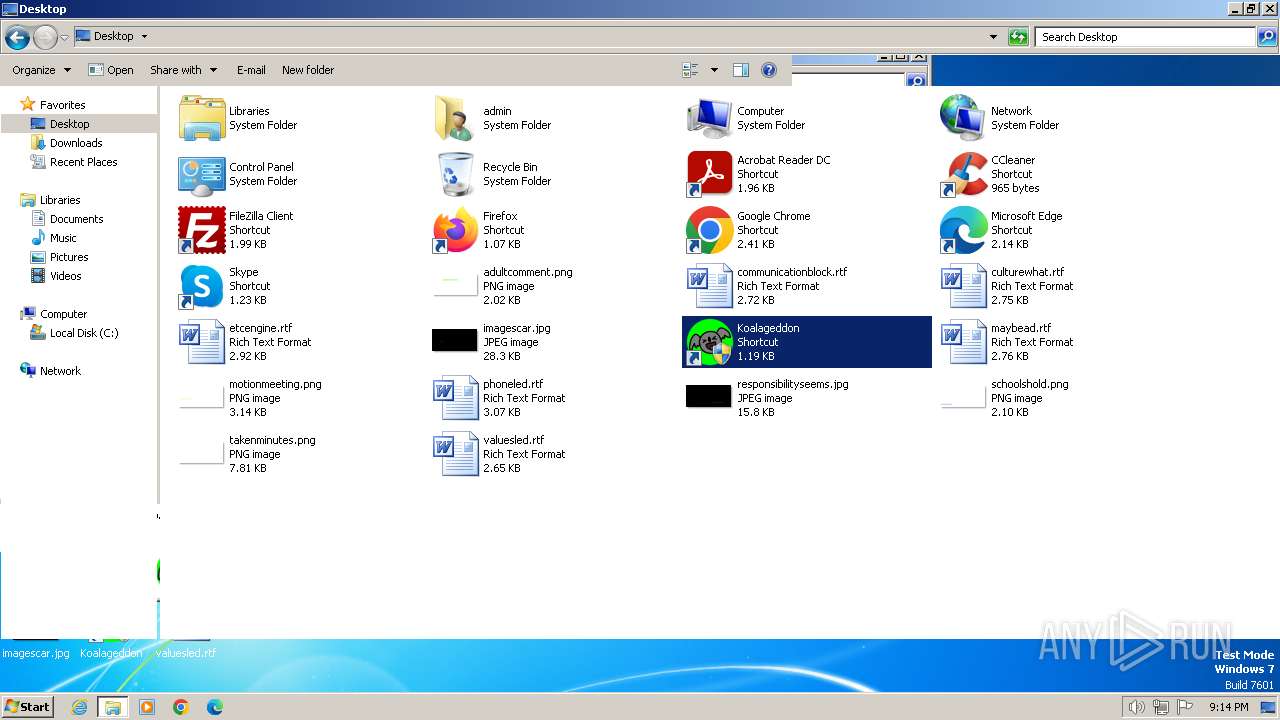Select the schoolshold.png file name
Image resolution: width=1280 pixels, height=720 pixels.
pyautogui.click(x=1030, y=384)
